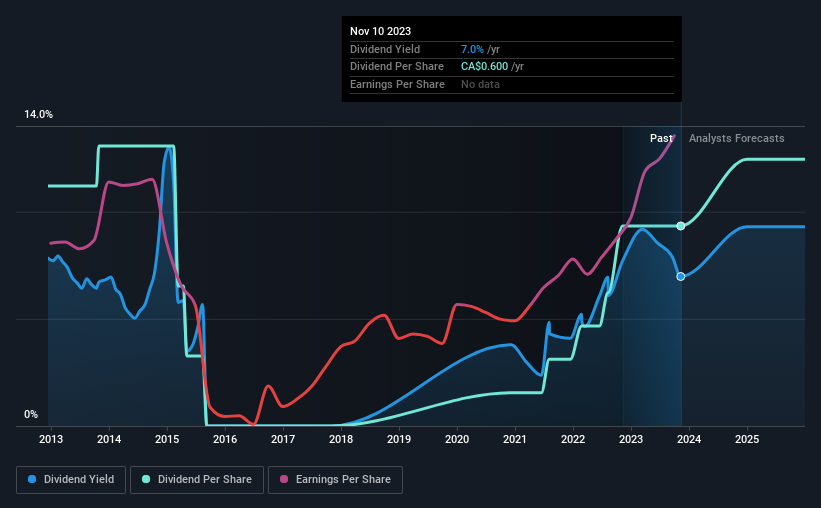821x508 pixels.
Task: Click the 2020 x-axis label
Action: (x=457, y=439)
